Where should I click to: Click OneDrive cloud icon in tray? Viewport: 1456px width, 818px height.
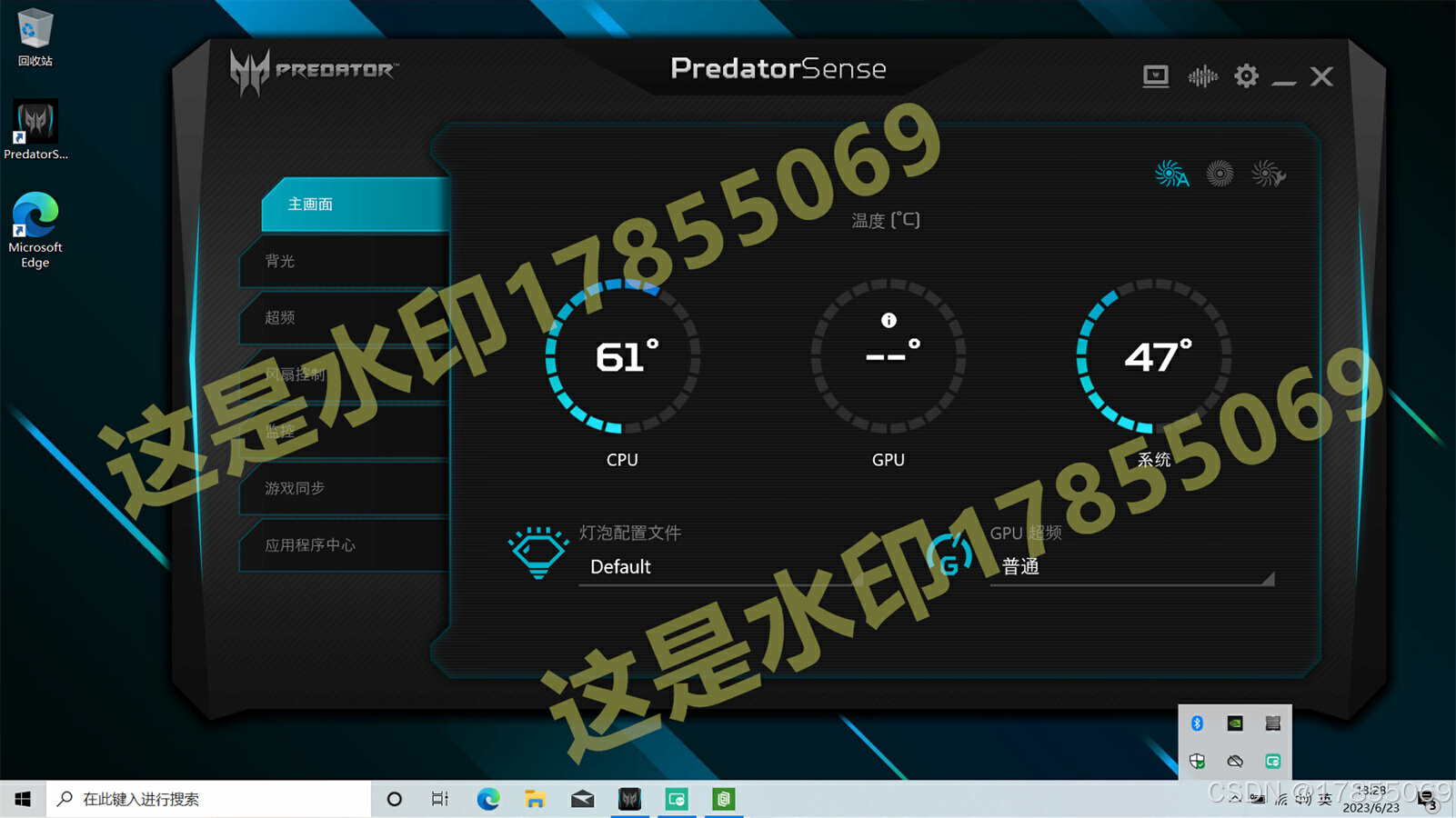click(x=1235, y=762)
